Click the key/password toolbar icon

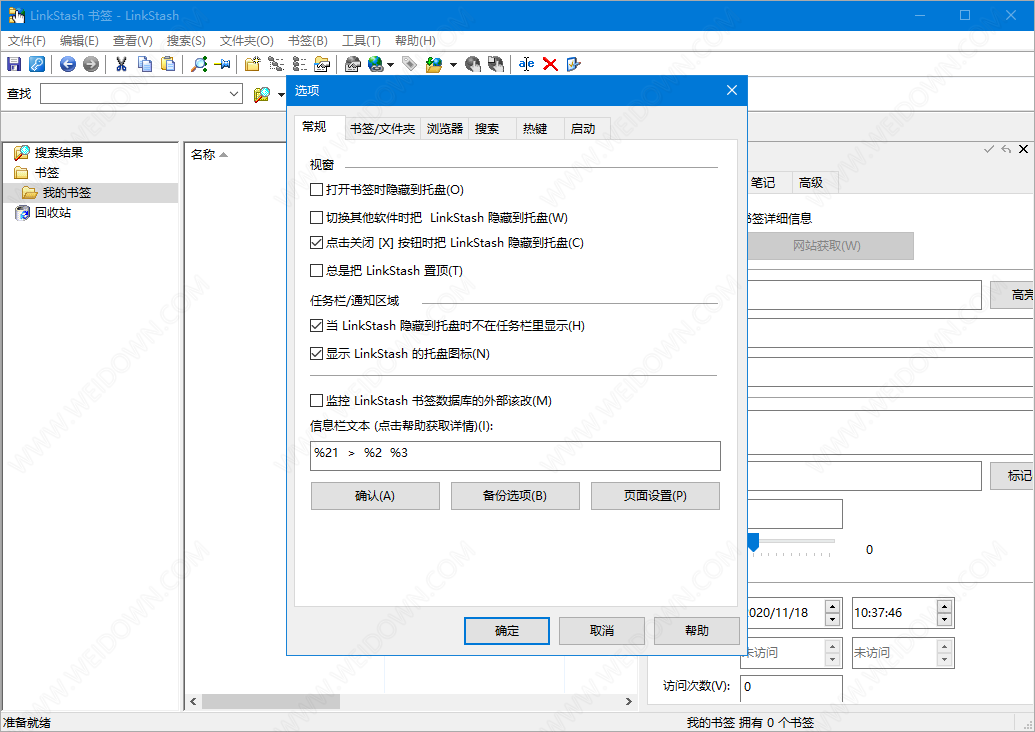pos(37,64)
